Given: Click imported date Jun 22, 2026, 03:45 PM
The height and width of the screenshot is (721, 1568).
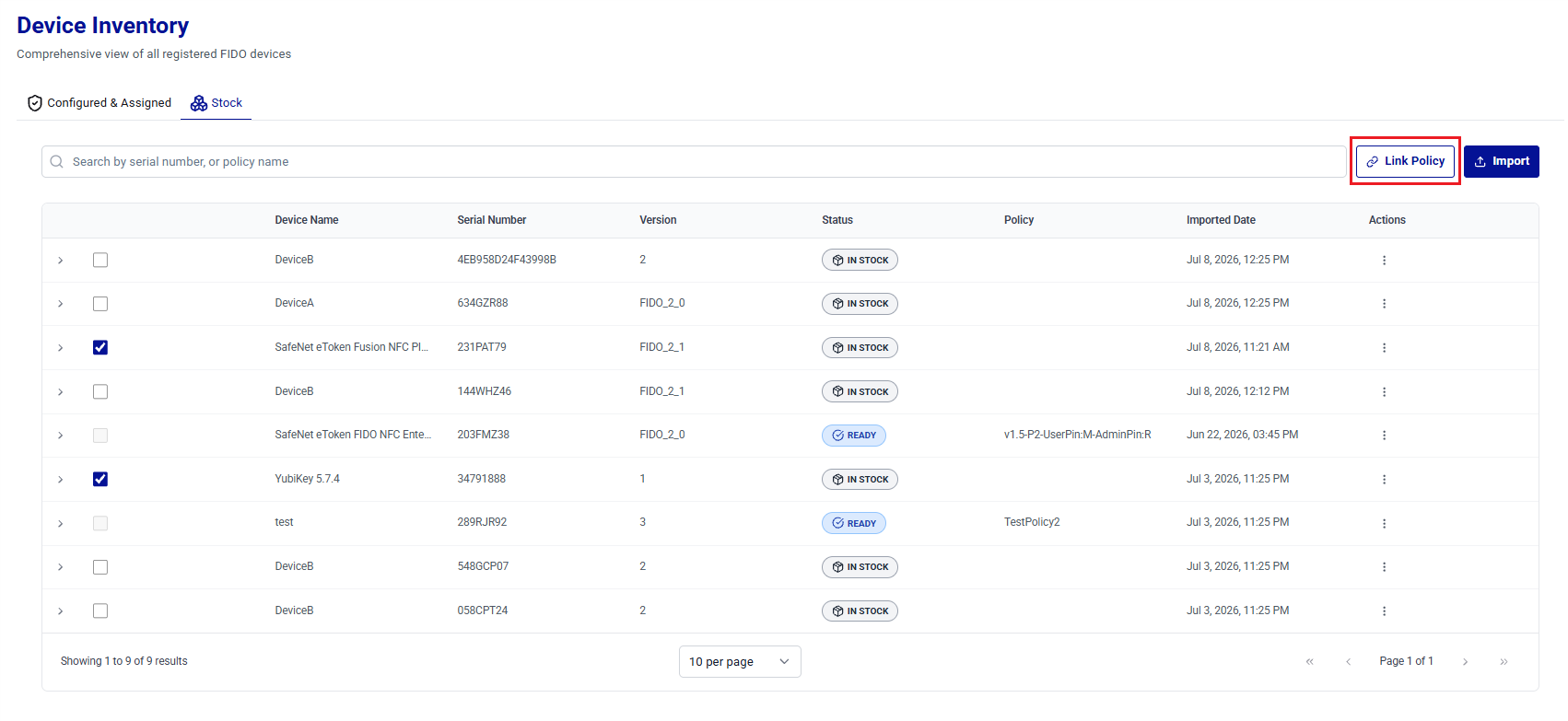Looking at the screenshot, I should [x=1242, y=435].
